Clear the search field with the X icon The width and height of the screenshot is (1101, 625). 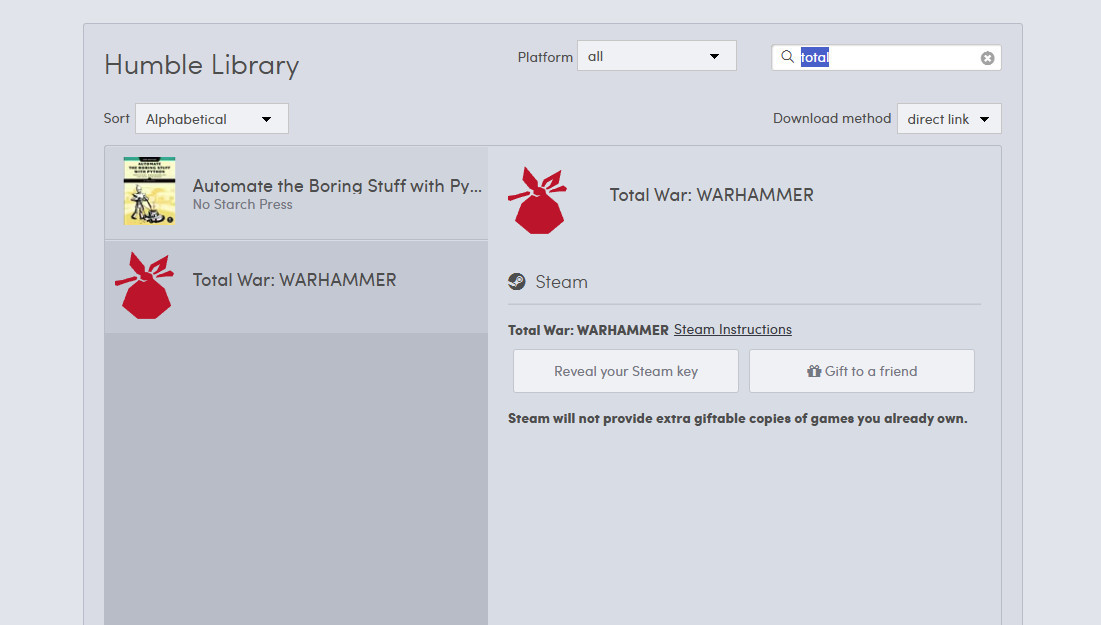[987, 58]
